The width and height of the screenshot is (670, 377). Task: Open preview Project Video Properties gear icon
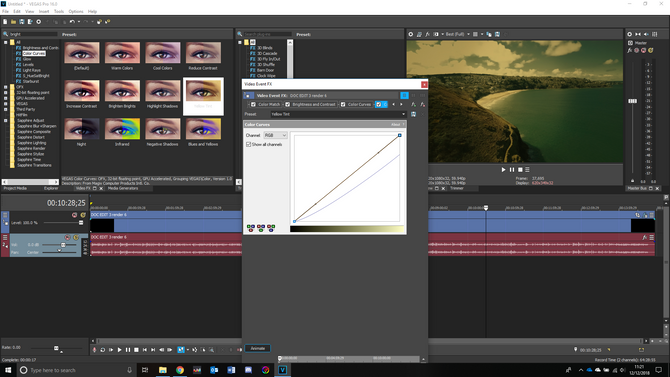(411, 34)
